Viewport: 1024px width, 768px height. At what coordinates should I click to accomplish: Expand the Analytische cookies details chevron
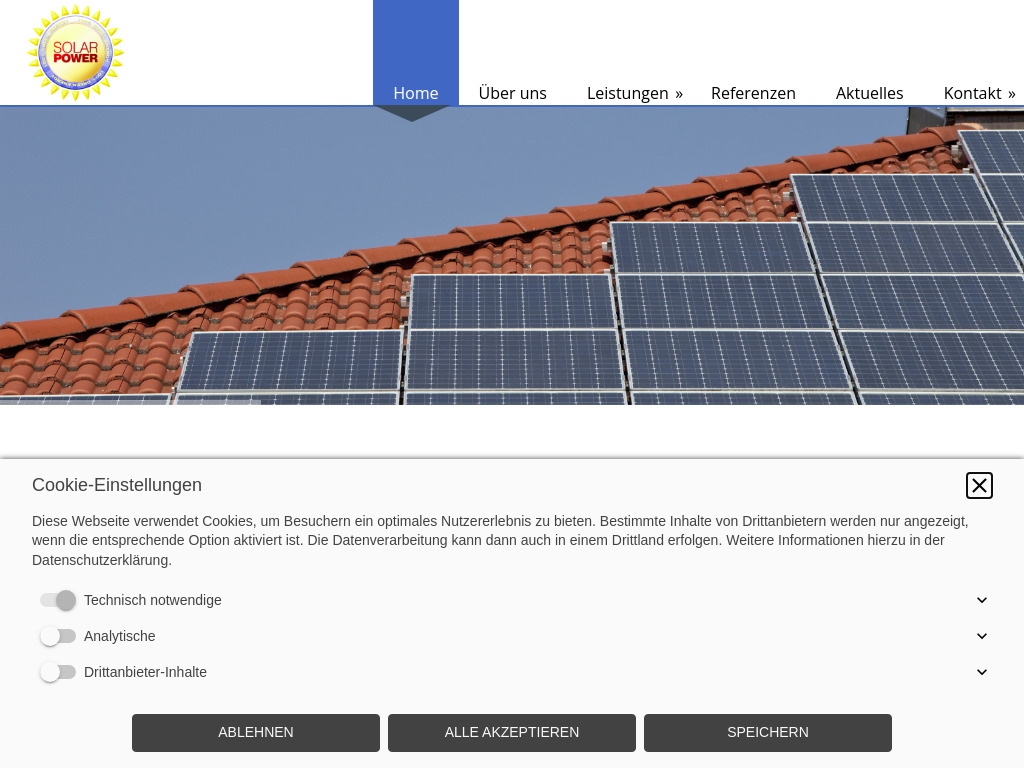coord(982,636)
